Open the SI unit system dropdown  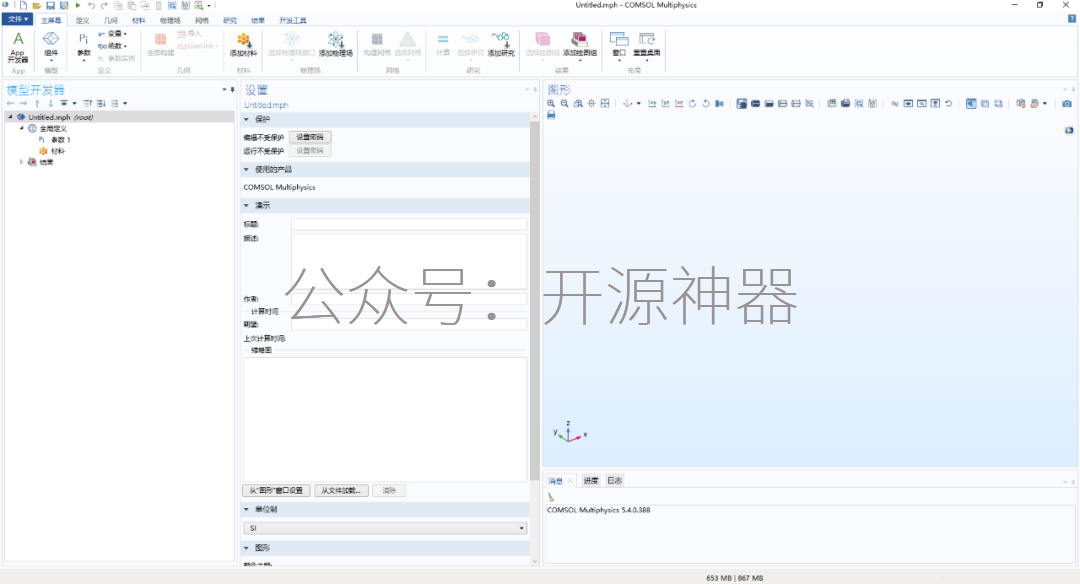tap(385, 528)
